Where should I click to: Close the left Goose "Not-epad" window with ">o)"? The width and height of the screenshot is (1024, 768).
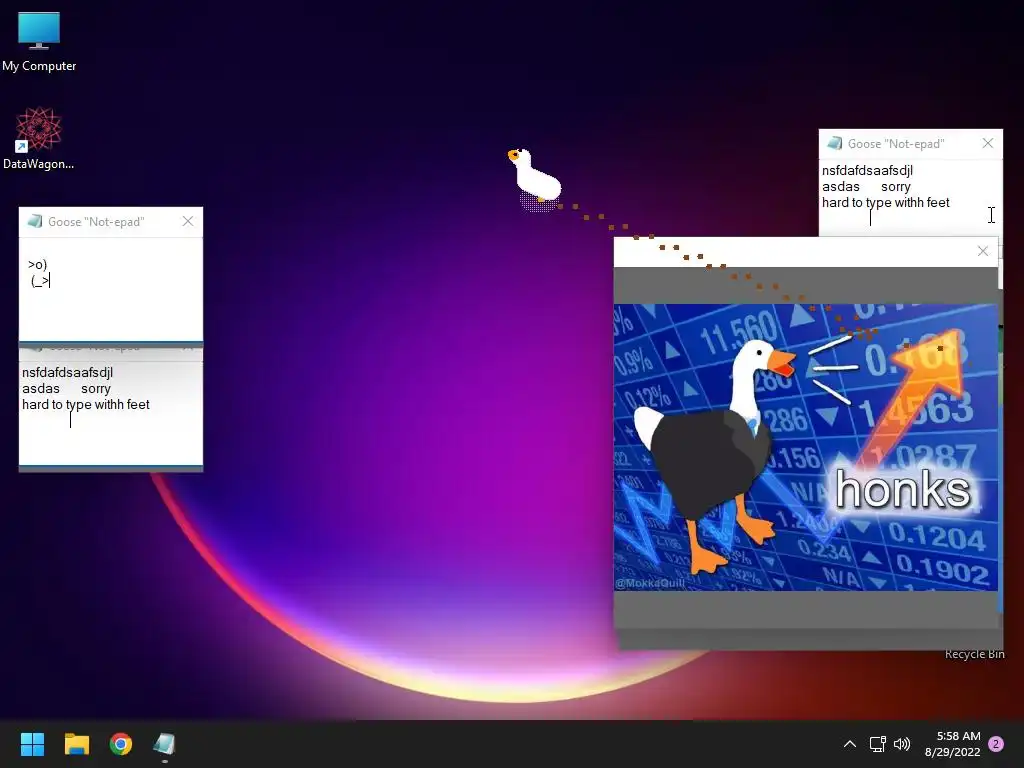(x=188, y=221)
